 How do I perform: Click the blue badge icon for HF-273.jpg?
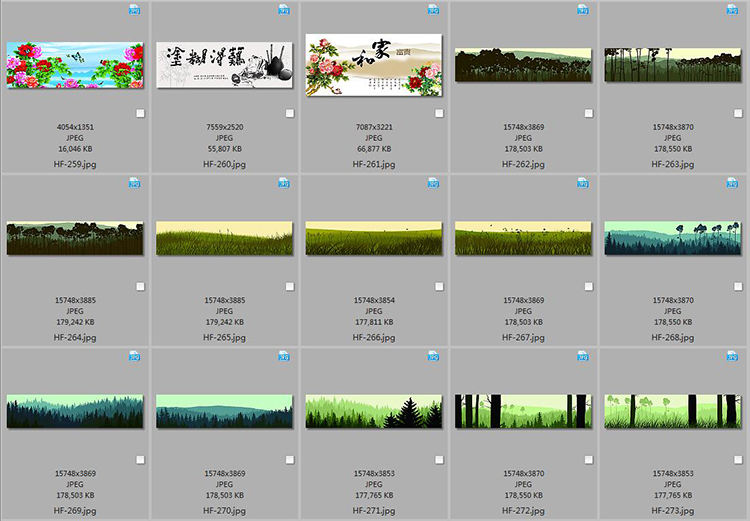[x=732, y=355]
